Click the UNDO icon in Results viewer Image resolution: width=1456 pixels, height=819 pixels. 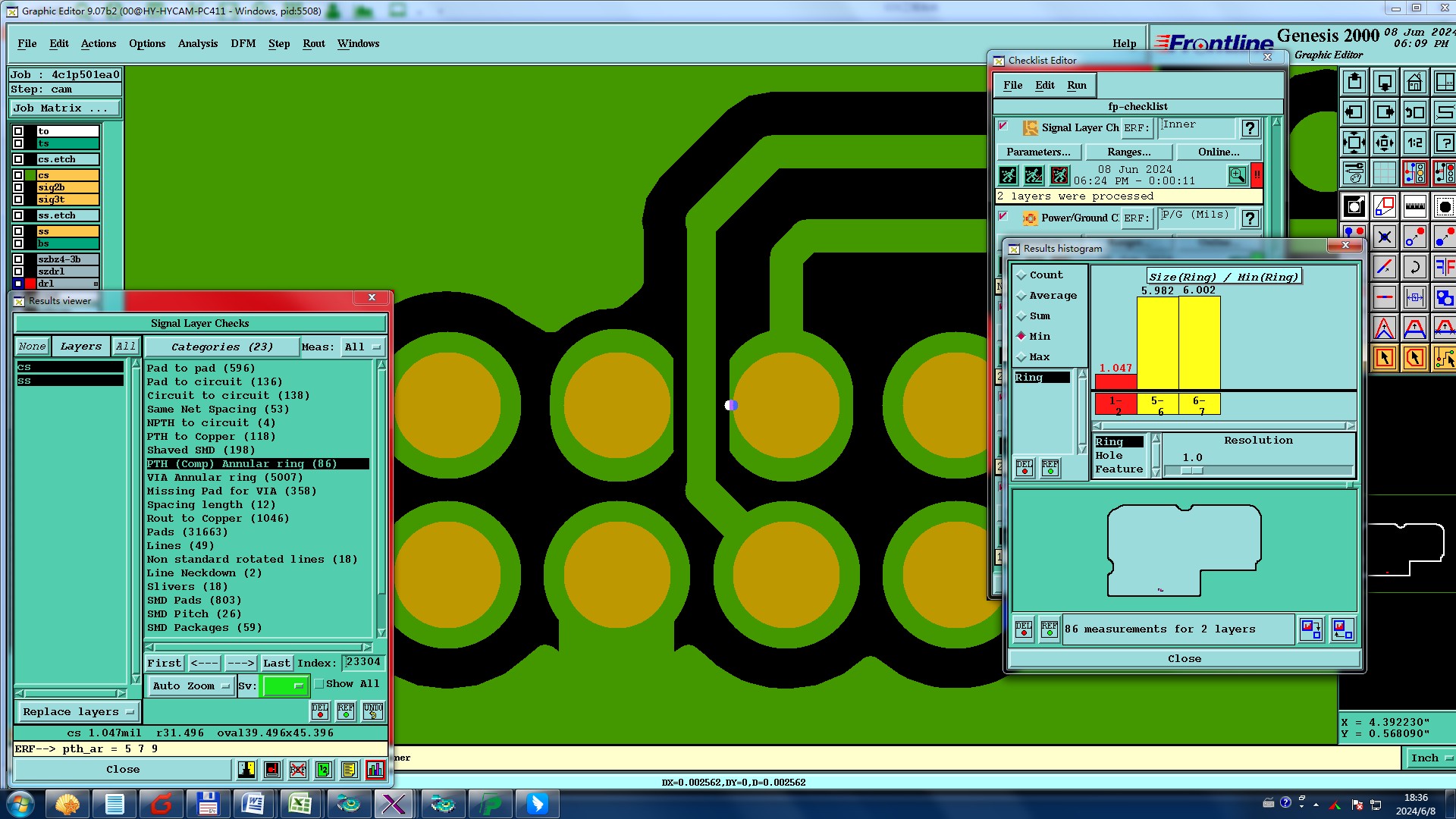(x=373, y=711)
